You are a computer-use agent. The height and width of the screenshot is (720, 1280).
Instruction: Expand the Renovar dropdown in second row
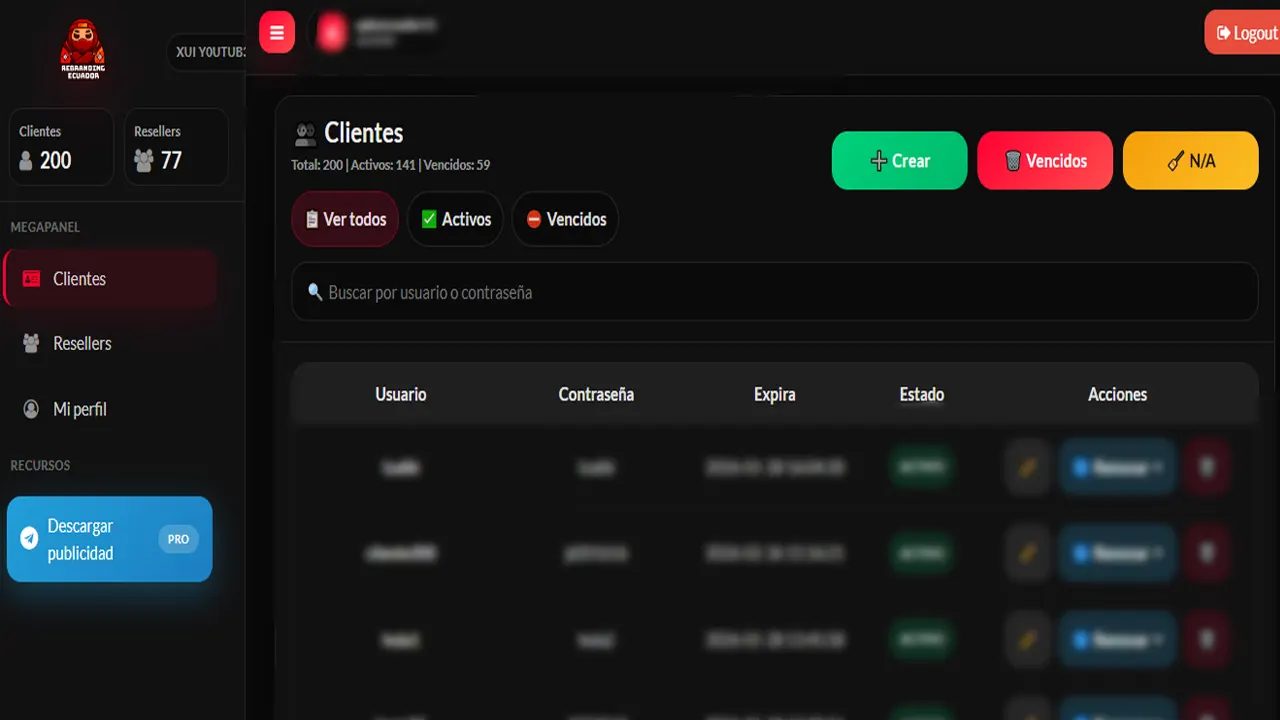(1117, 553)
